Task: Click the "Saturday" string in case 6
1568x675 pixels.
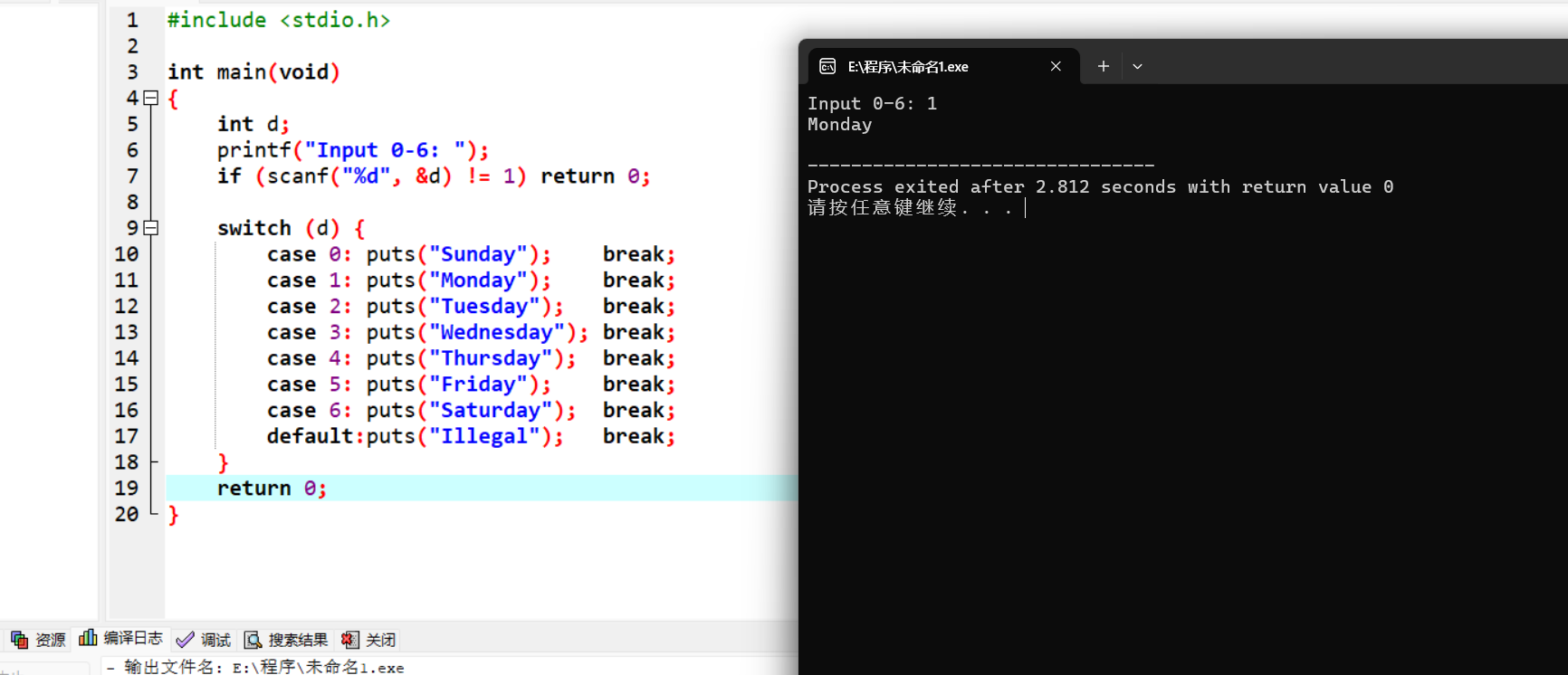Action: click(491, 411)
